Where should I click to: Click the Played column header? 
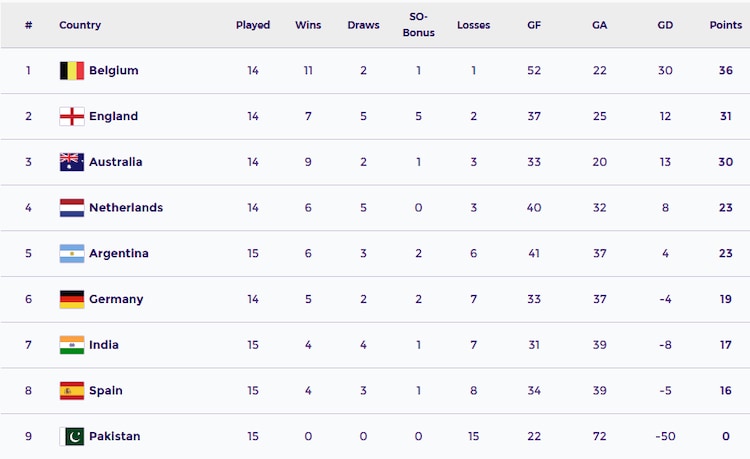253,25
